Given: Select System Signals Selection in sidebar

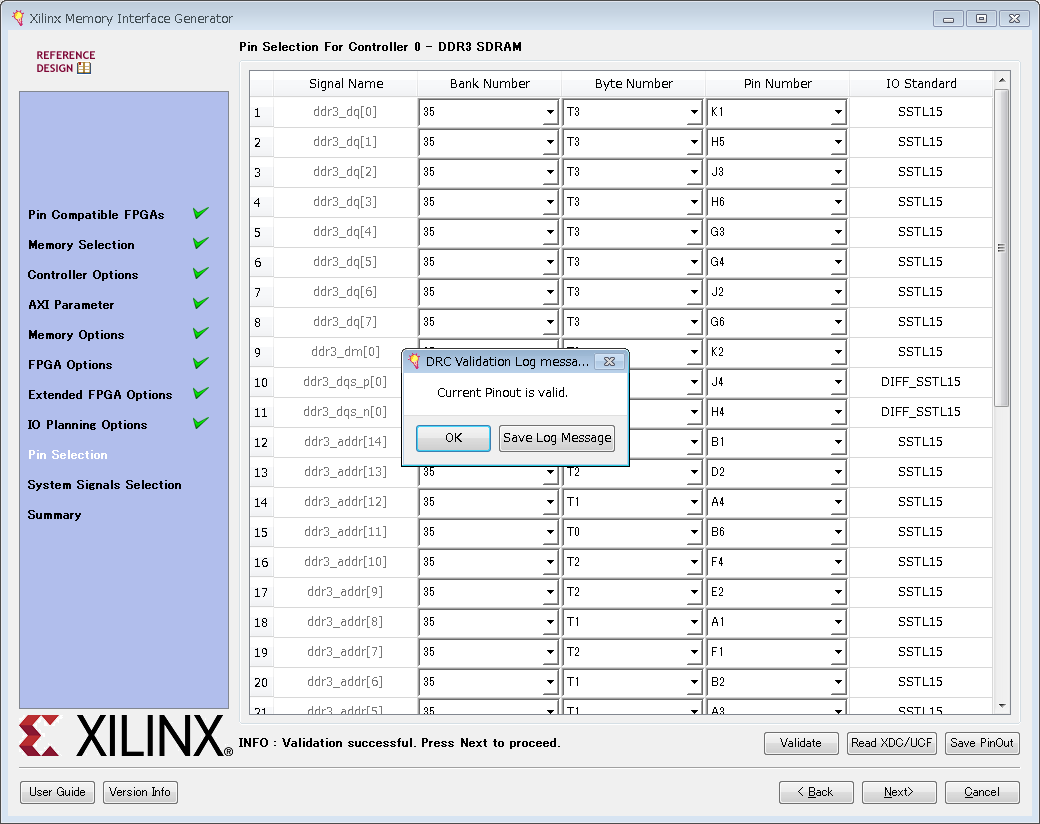Looking at the screenshot, I should pyautogui.click(x=104, y=485).
